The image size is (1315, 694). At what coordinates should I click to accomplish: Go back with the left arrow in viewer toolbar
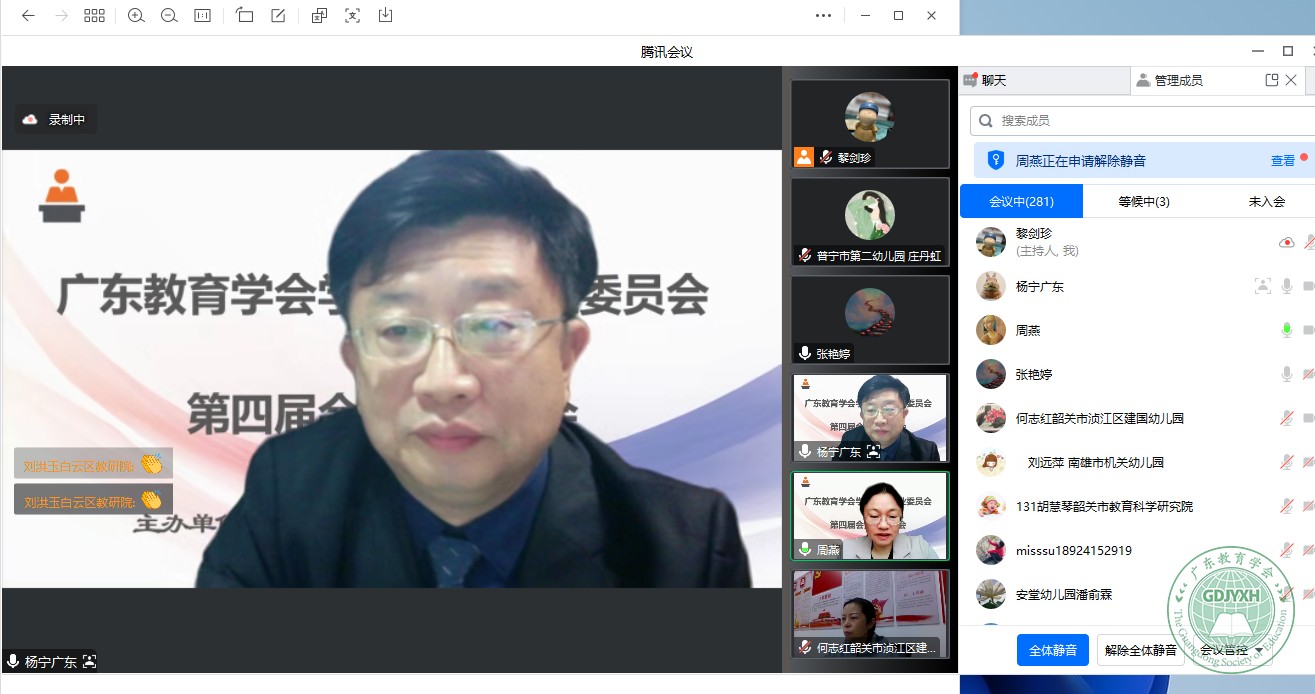[28, 16]
